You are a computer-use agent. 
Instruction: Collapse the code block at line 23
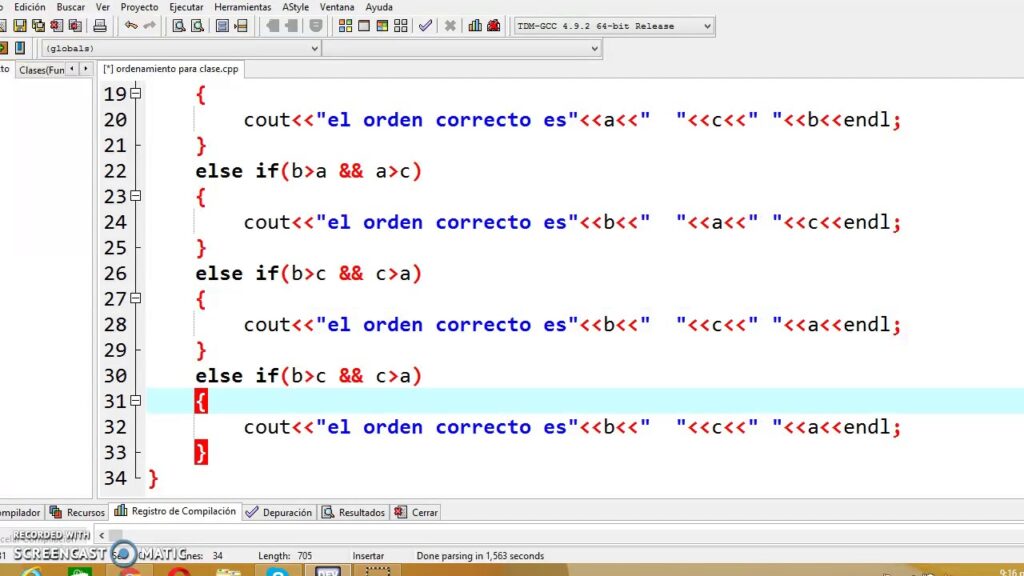pos(135,196)
